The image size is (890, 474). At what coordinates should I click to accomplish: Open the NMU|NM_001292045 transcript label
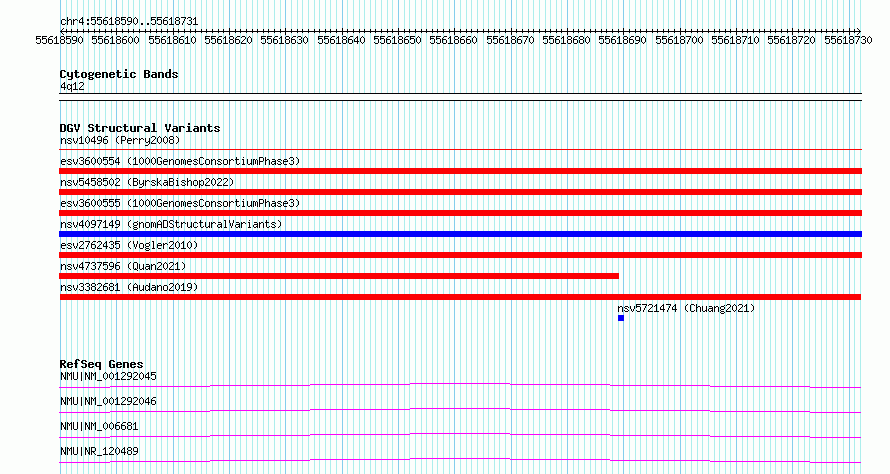click(x=108, y=376)
